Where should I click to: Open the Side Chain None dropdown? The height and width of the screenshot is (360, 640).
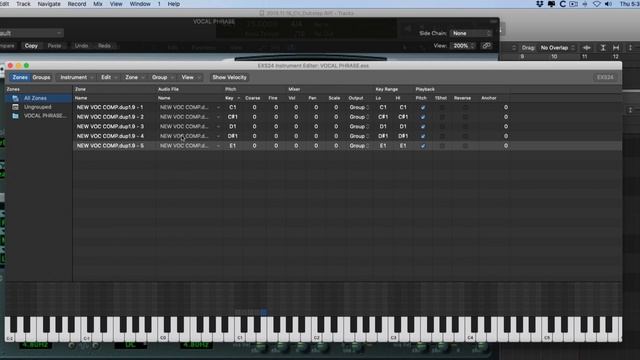tap(471, 33)
